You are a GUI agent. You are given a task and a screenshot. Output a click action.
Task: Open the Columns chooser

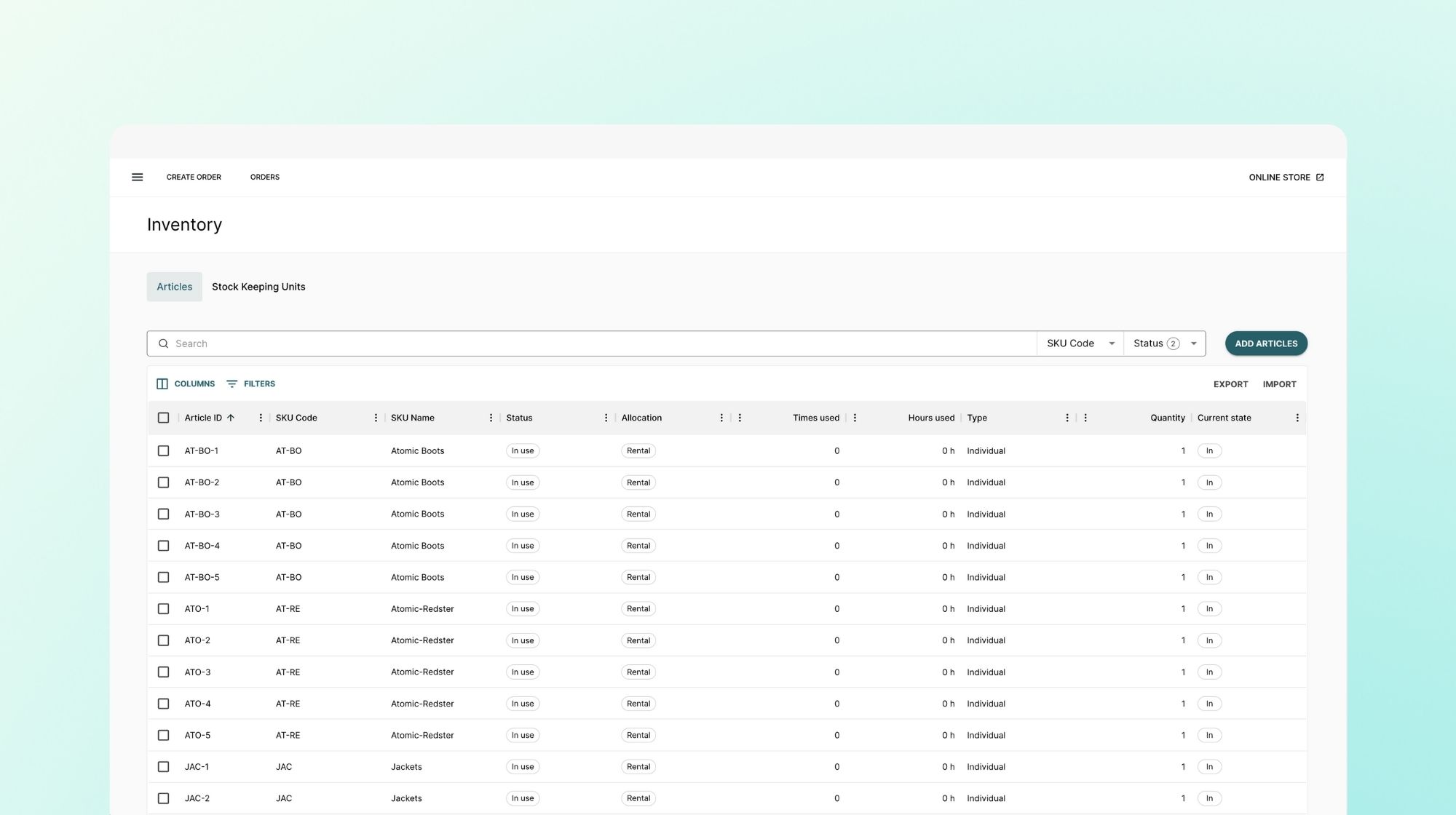click(186, 383)
